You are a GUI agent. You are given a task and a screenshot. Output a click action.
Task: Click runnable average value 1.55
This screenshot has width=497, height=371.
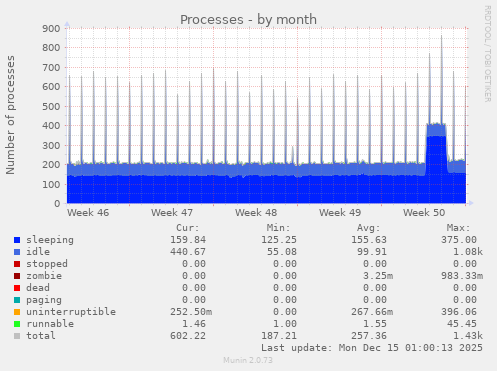375,324
